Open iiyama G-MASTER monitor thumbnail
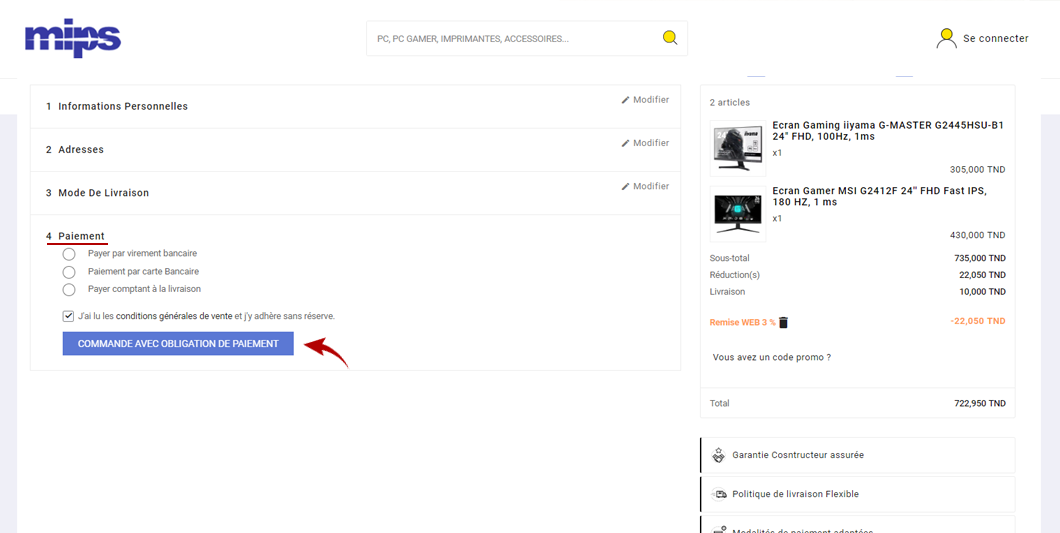This screenshot has height=533, width=1060. point(738,148)
